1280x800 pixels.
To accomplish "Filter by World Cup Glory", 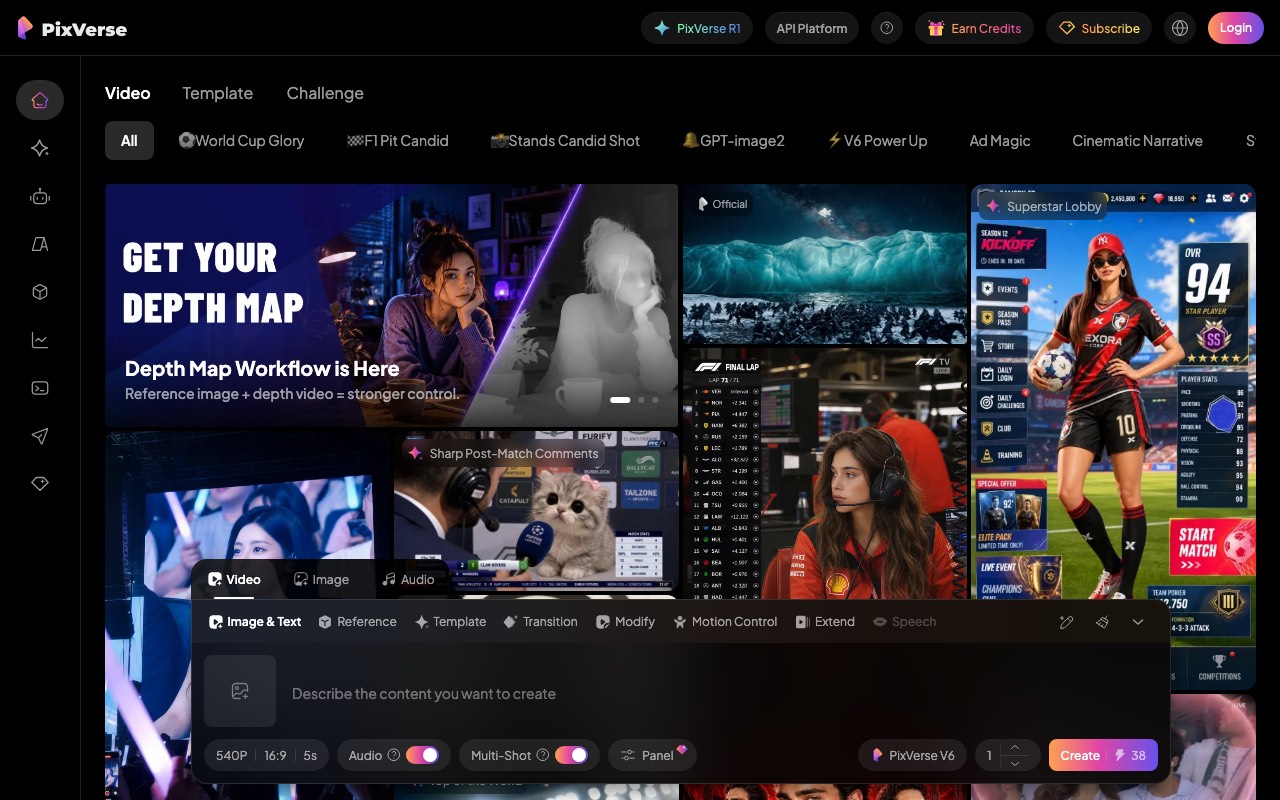I will coord(241,141).
